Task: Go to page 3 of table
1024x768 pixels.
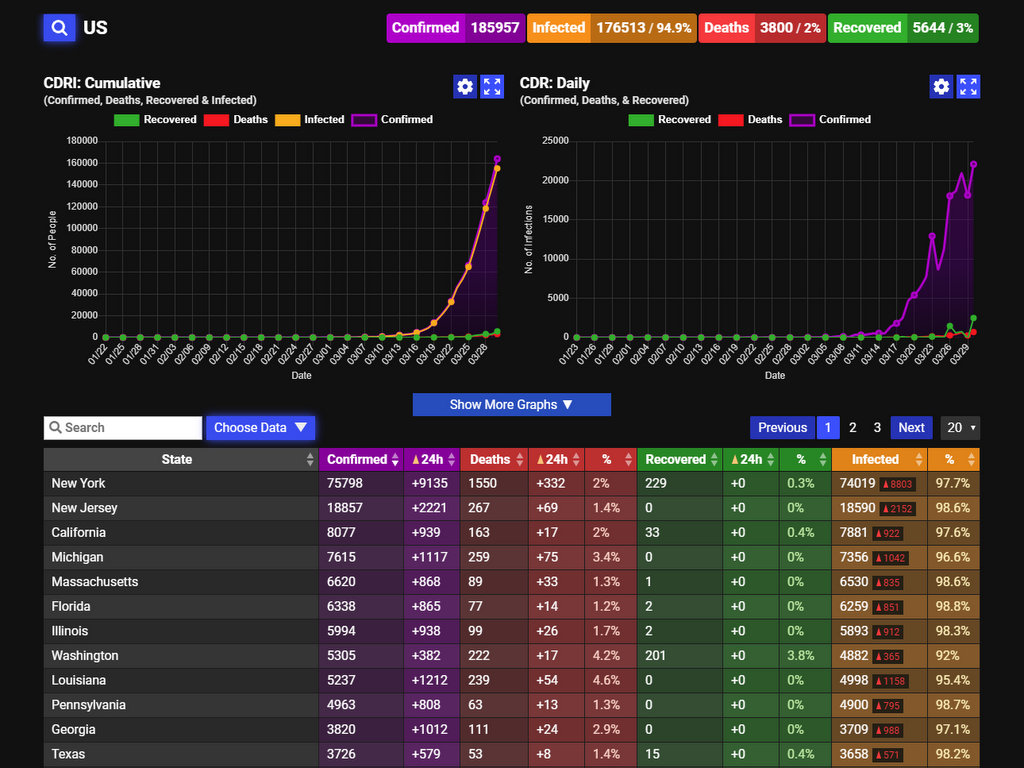Action: pyautogui.click(x=877, y=428)
